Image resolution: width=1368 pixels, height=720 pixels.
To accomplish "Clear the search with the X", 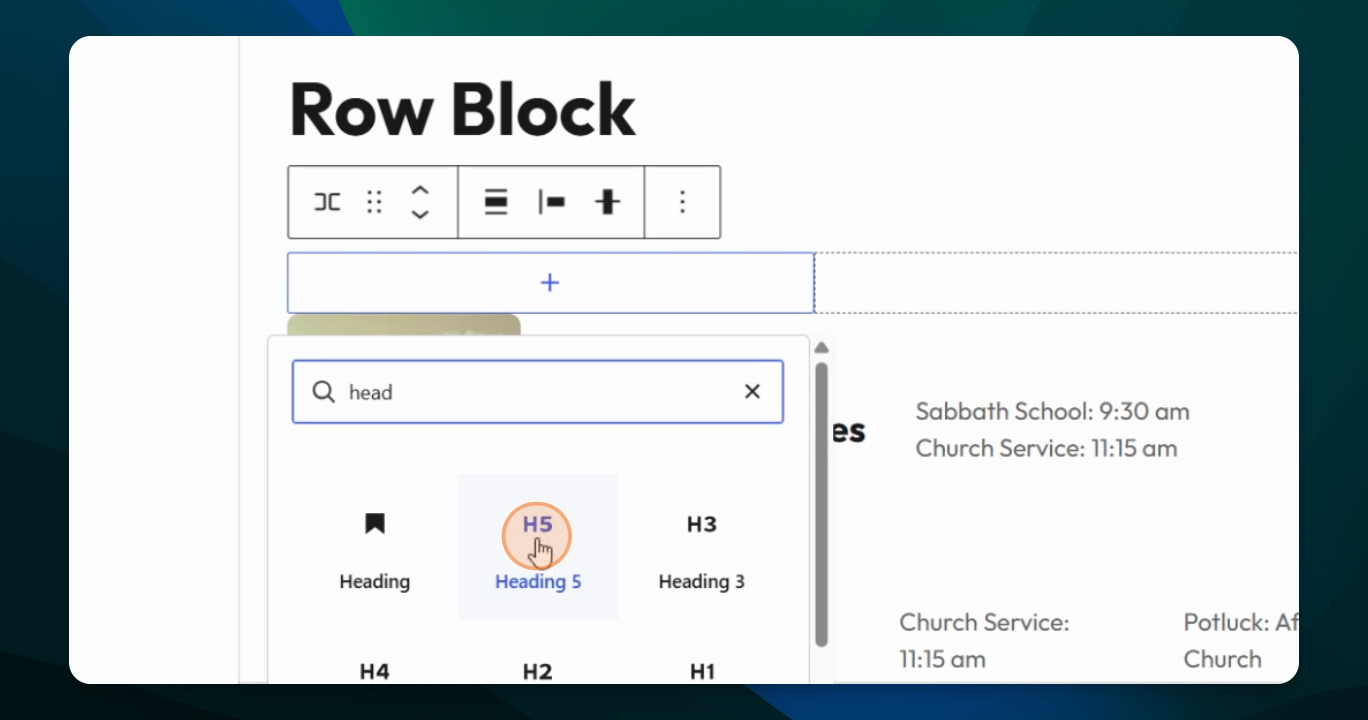I will 752,392.
